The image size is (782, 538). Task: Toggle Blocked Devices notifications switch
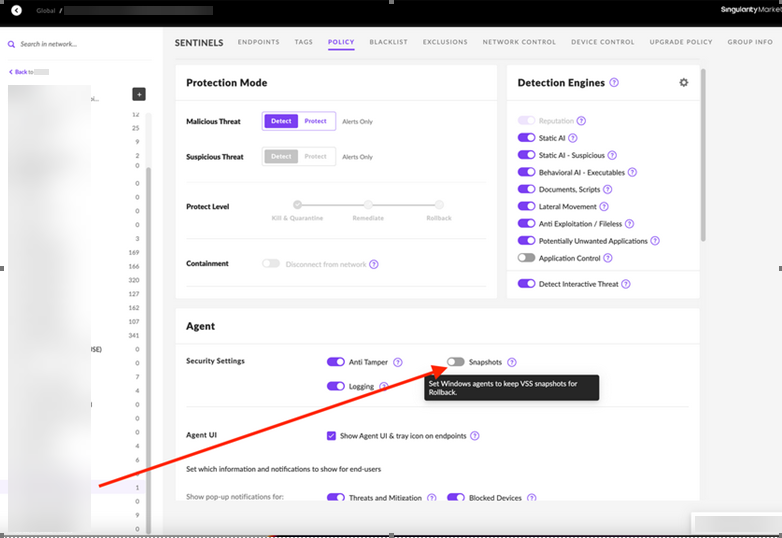click(456, 497)
